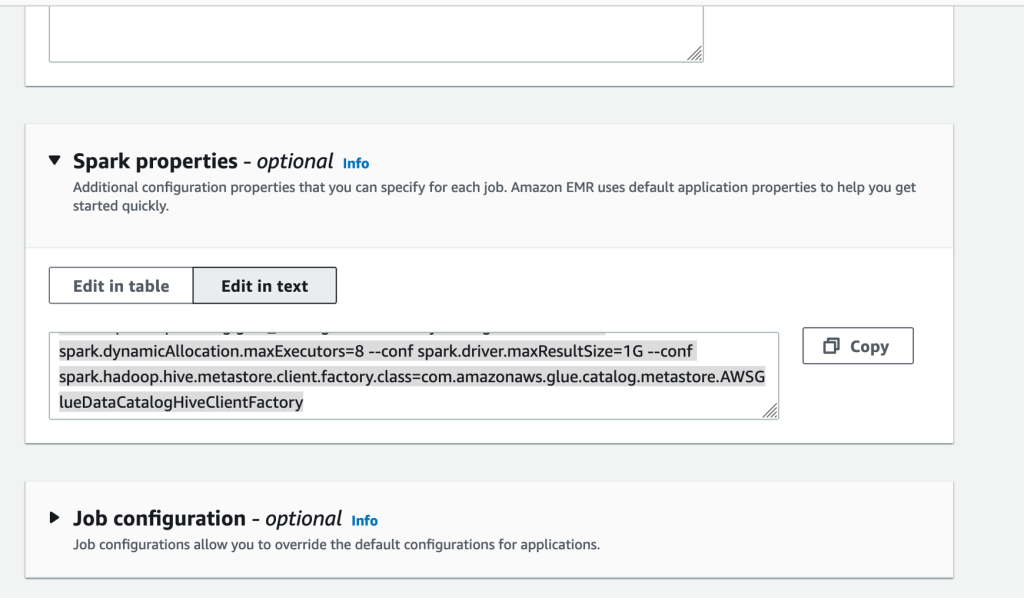Select the Edit in text tab
Screen dimensions: 1024x598
(264, 285)
